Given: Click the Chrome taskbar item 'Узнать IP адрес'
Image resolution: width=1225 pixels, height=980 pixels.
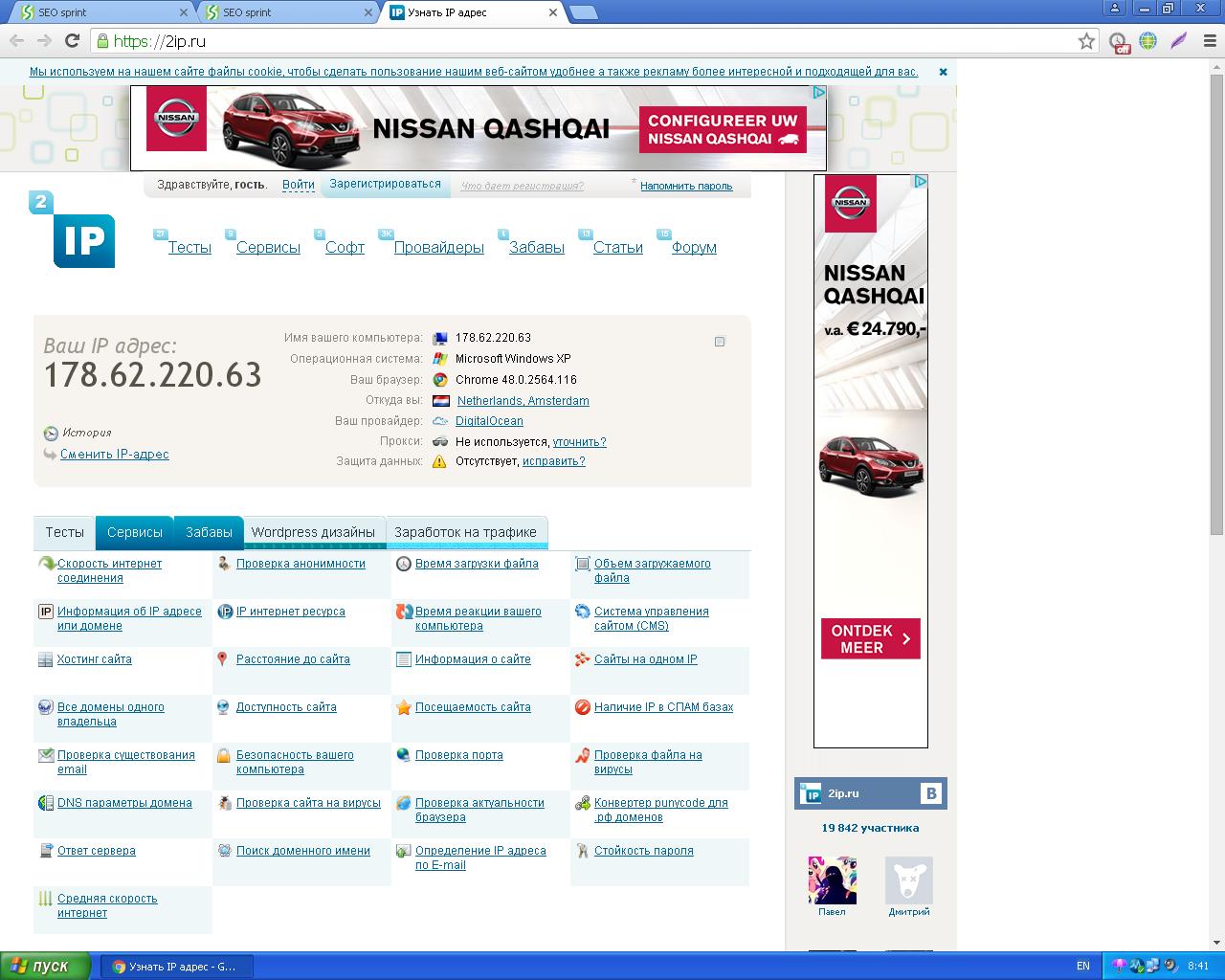Looking at the screenshot, I should [176, 967].
